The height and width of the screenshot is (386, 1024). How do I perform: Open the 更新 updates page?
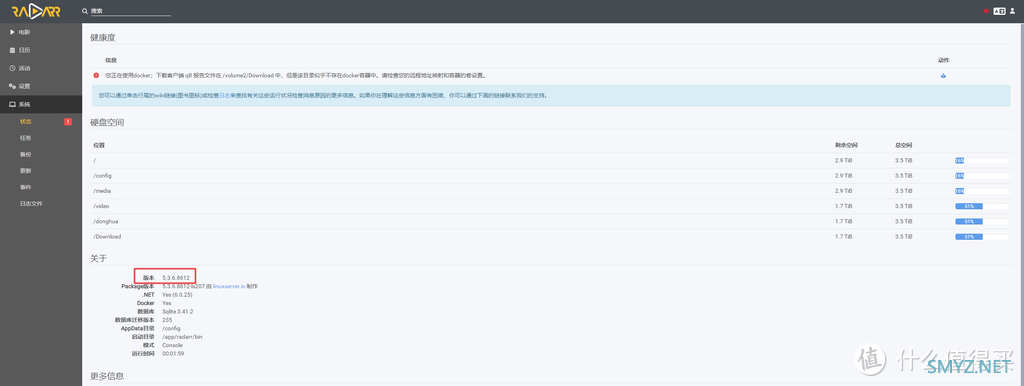25,170
